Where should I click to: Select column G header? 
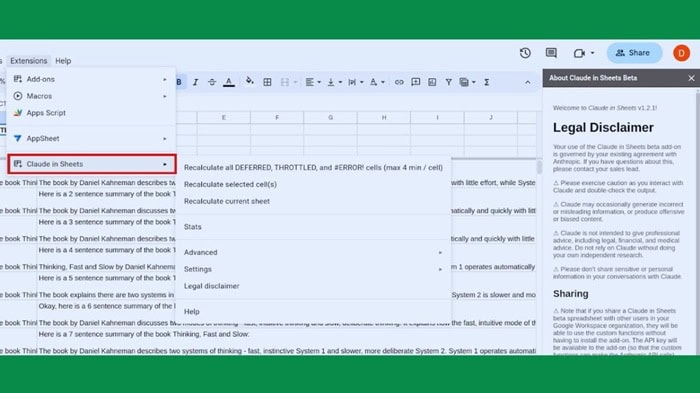coord(330,117)
